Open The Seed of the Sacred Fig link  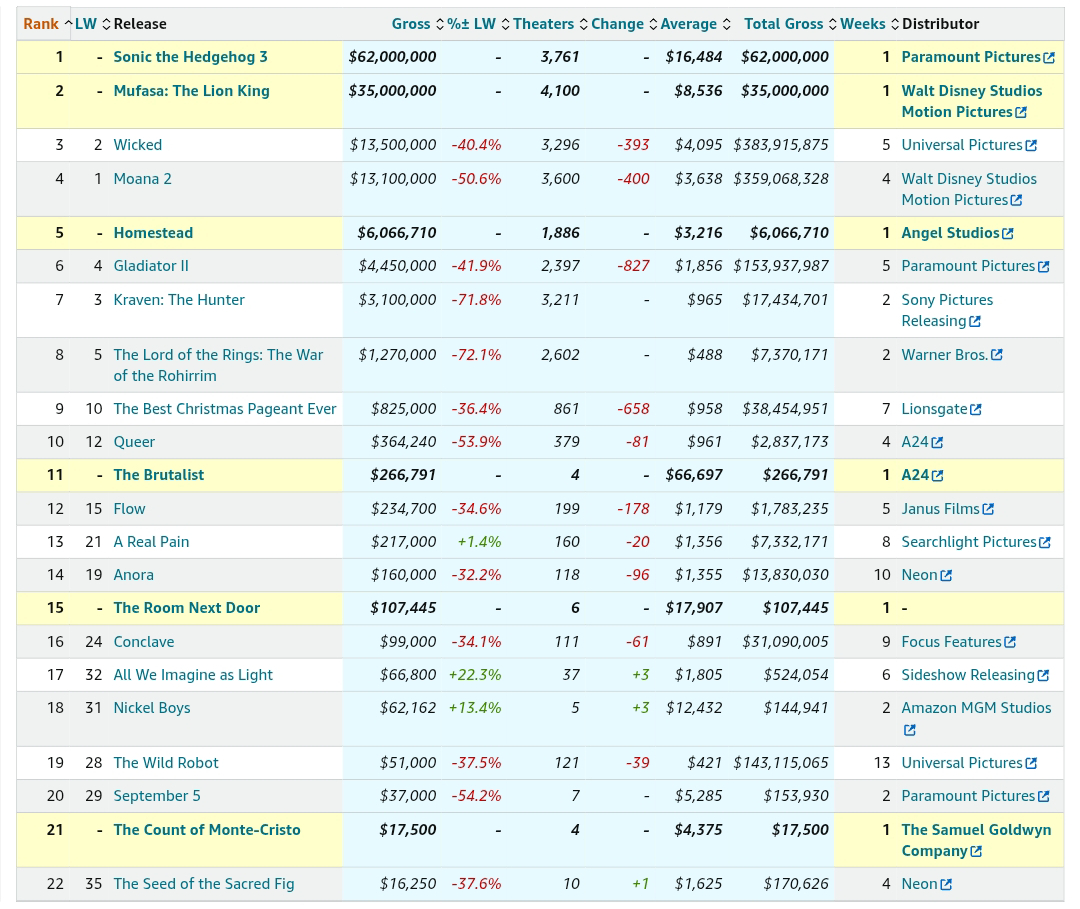point(204,884)
